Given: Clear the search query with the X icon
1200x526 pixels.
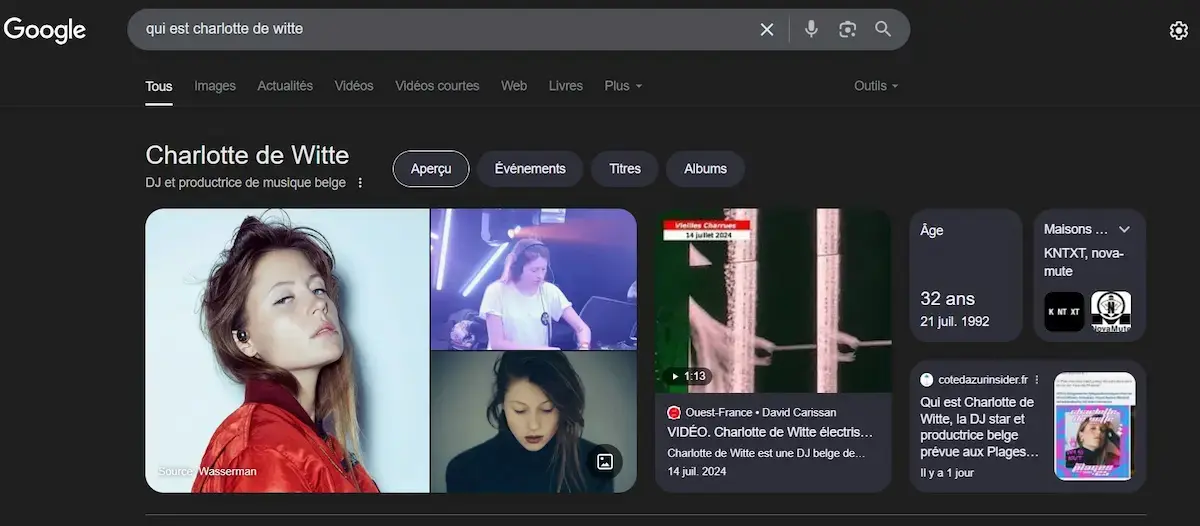Looking at the screenshot, I should click(767, 30).
